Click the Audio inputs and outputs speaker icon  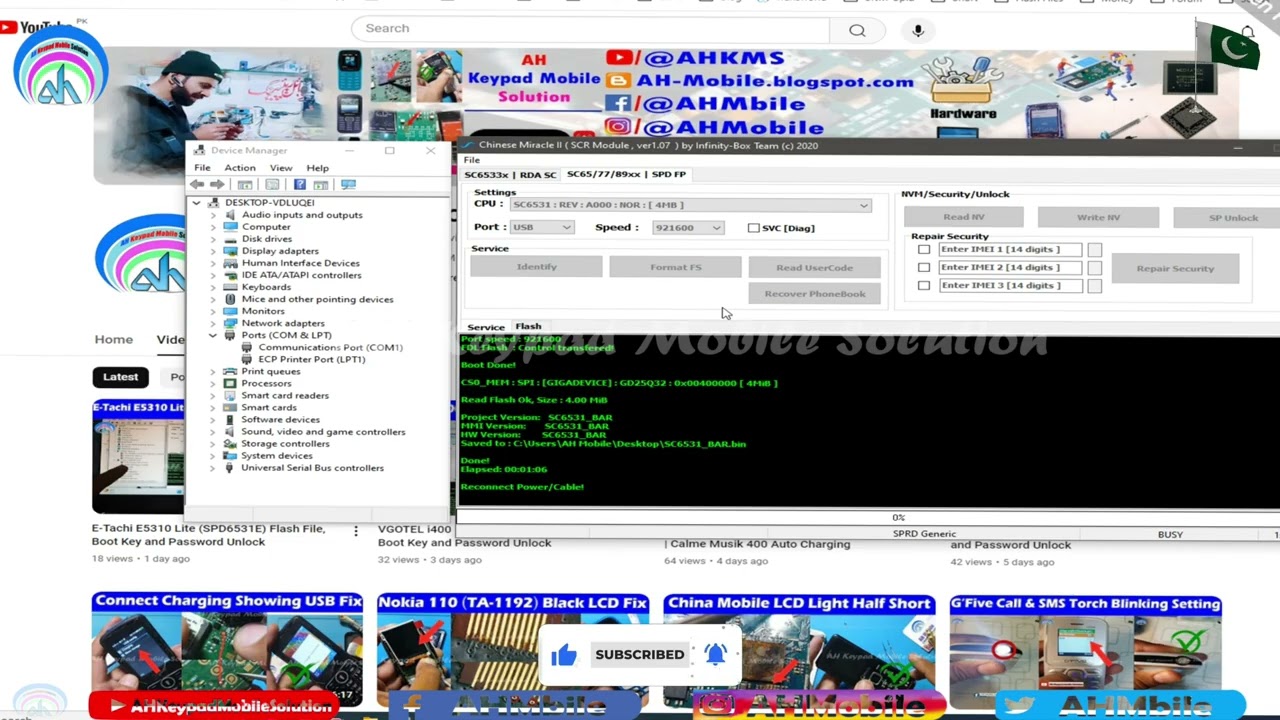pyautogui.click(x=231, y=215)
